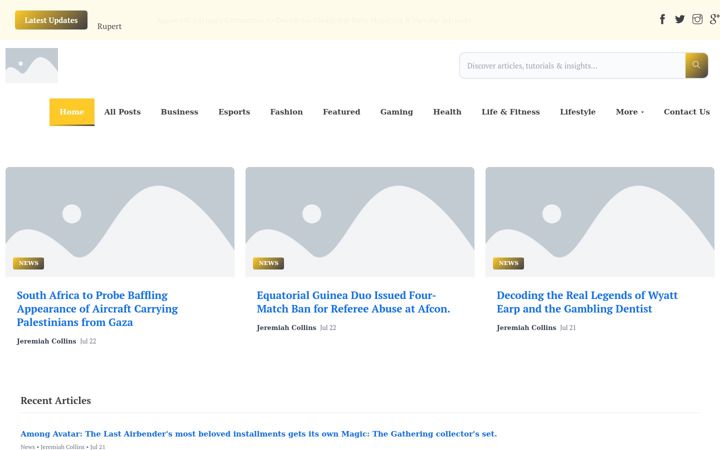Open Equatorial Guinea Duo ban article
The width and height of the screenshot is (720, 450).
point(353,302)
